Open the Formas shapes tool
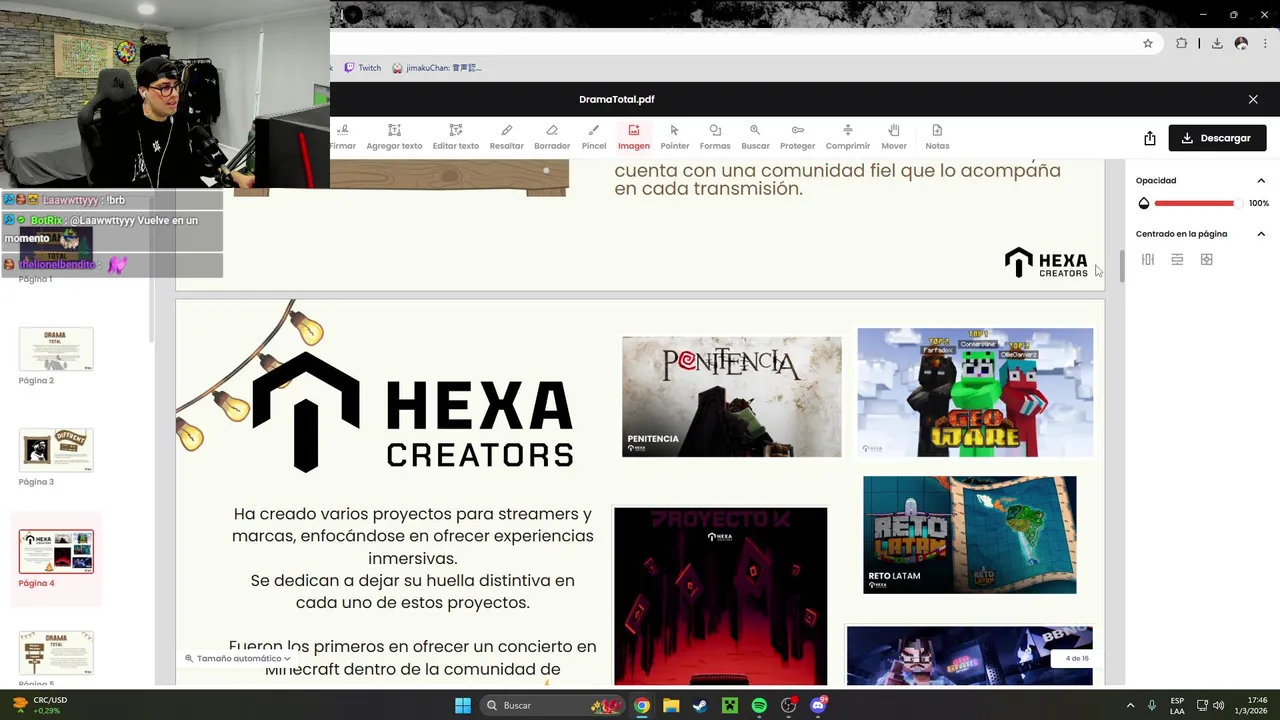The image size is (1280, 720). (x=715, y=137)
